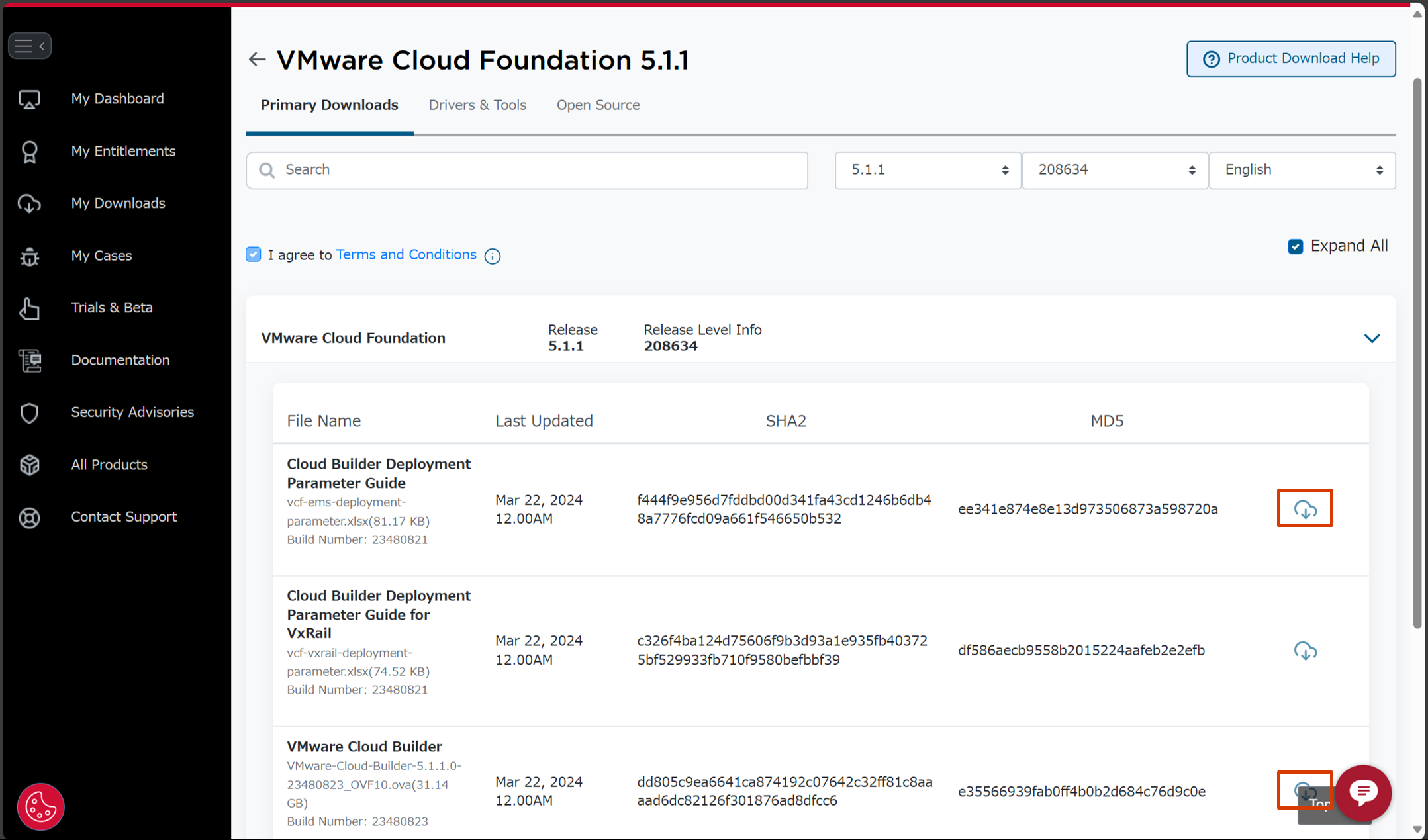Screen dimensions: 1428x840
Task: Click the Last Updated column header
Action: (544, 421)
